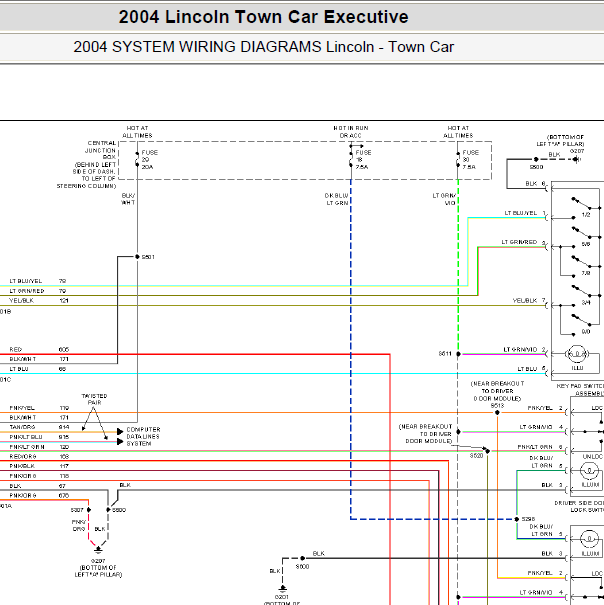This screenshot has width=604, height=605.
Task: Click the S298 splice dot
Action: point(517,519)
